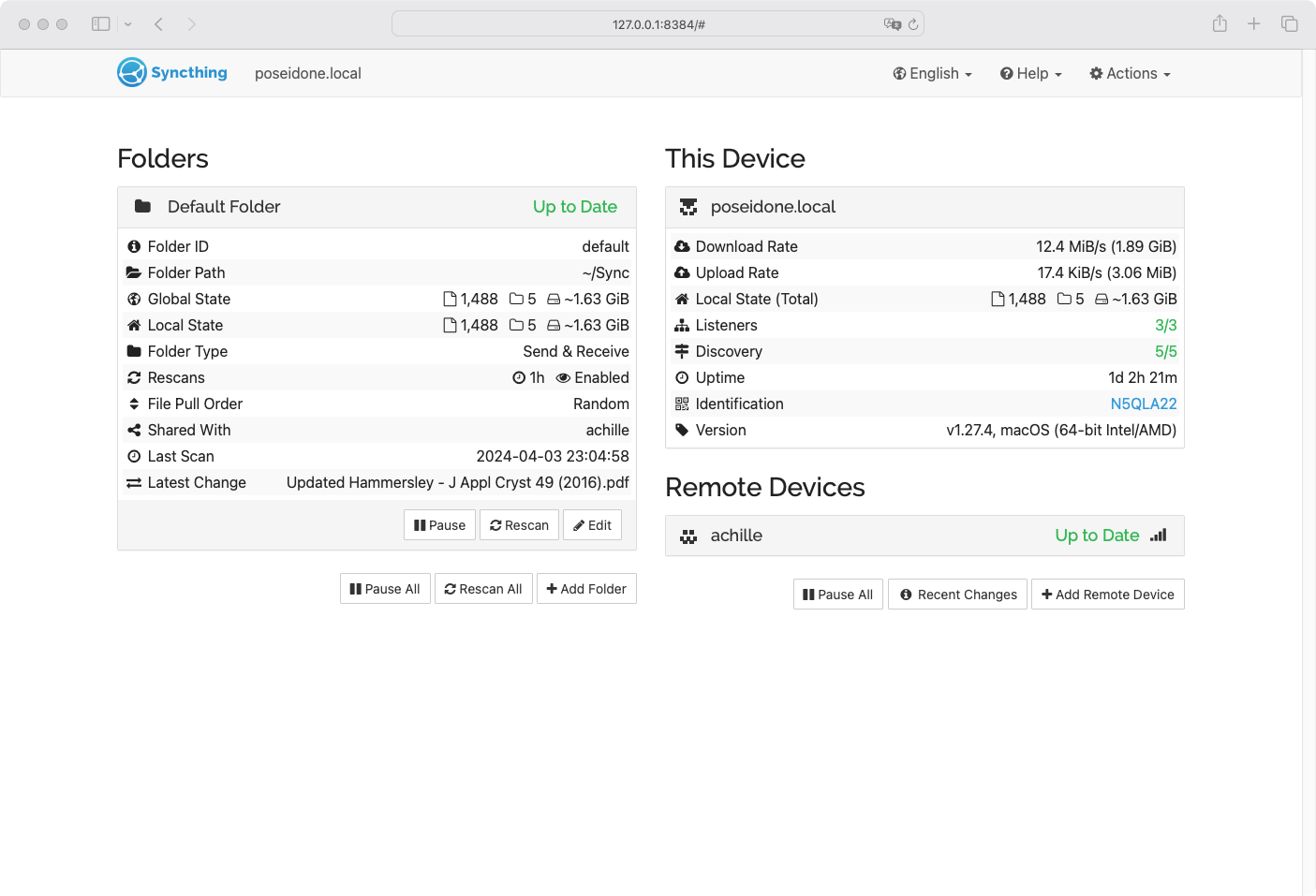
Task: Pause the Default Folder
Action: click(439, 525)
